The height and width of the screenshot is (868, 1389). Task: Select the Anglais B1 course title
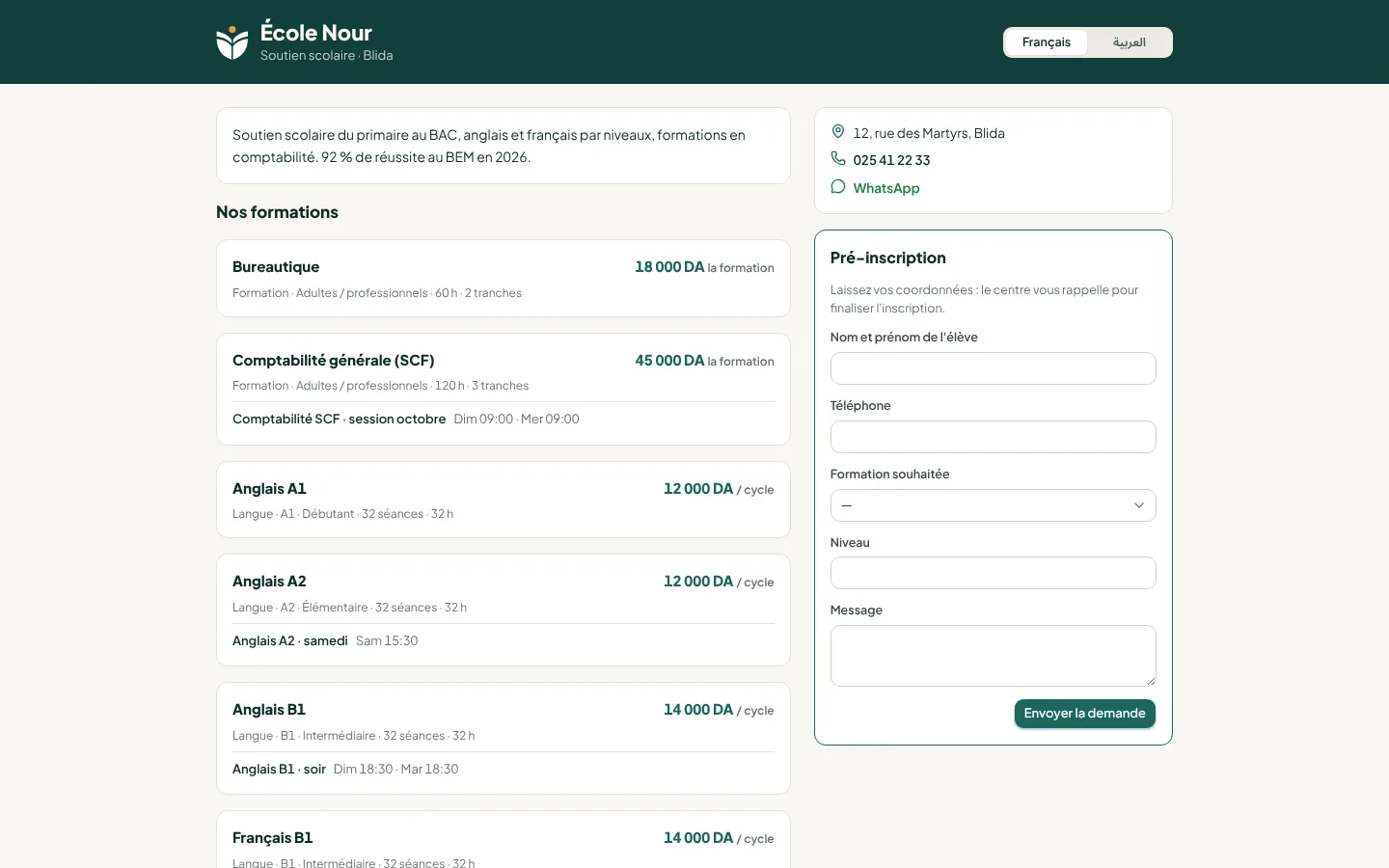click(269, 710)
